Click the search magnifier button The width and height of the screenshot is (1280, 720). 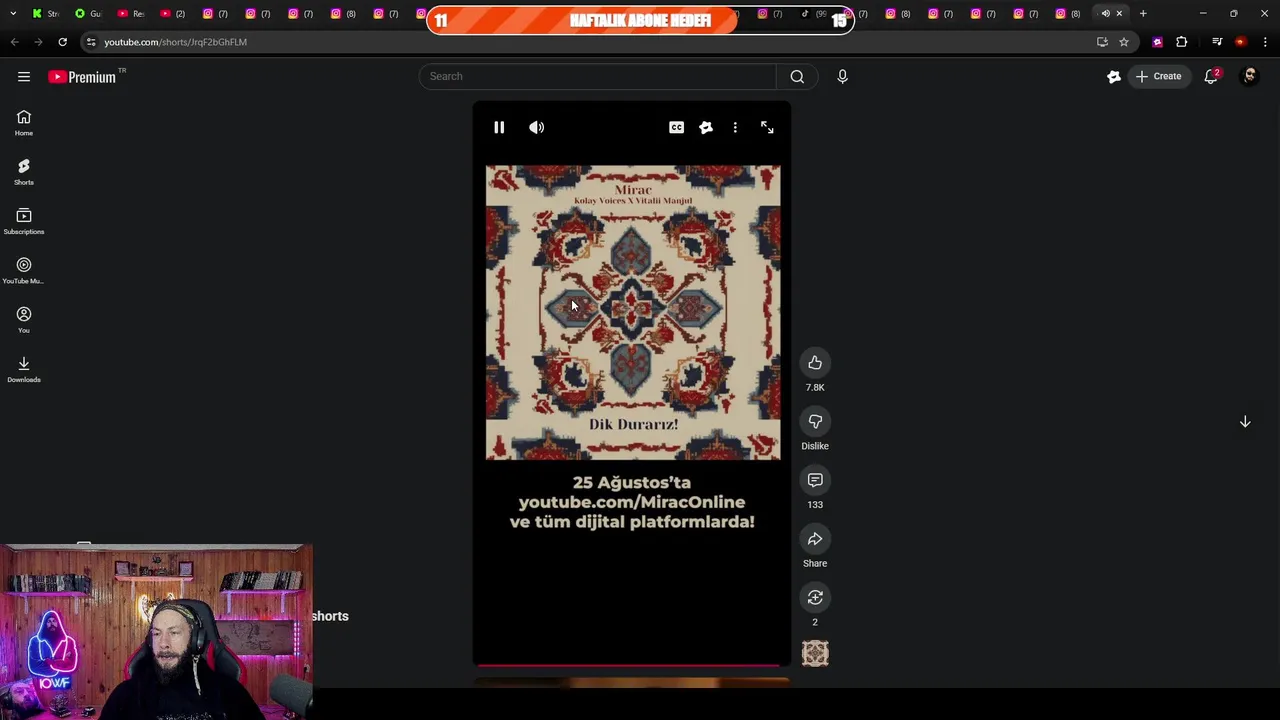click(797, 76)
